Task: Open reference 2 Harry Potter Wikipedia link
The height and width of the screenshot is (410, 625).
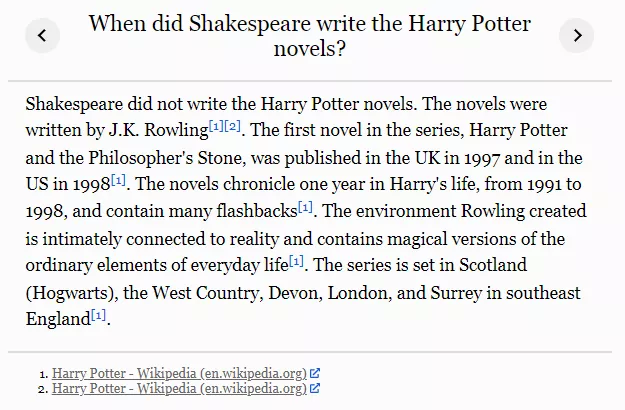Action: coord(179,389)
